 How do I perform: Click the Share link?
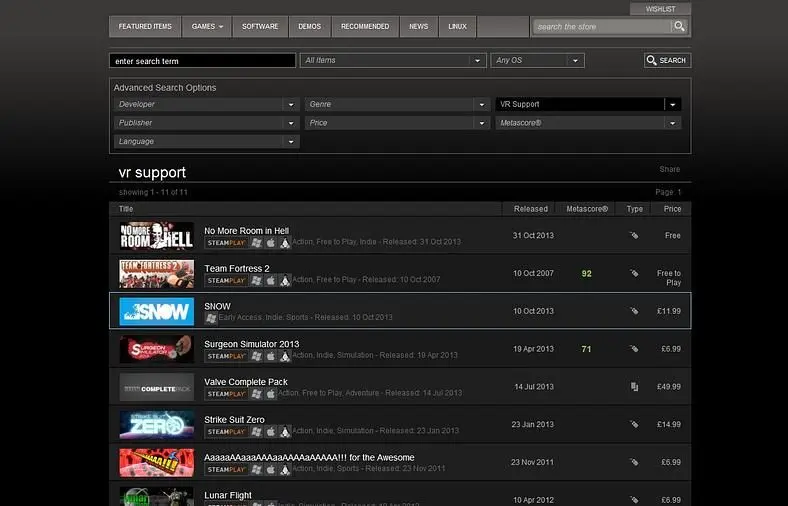pos(669,169)
